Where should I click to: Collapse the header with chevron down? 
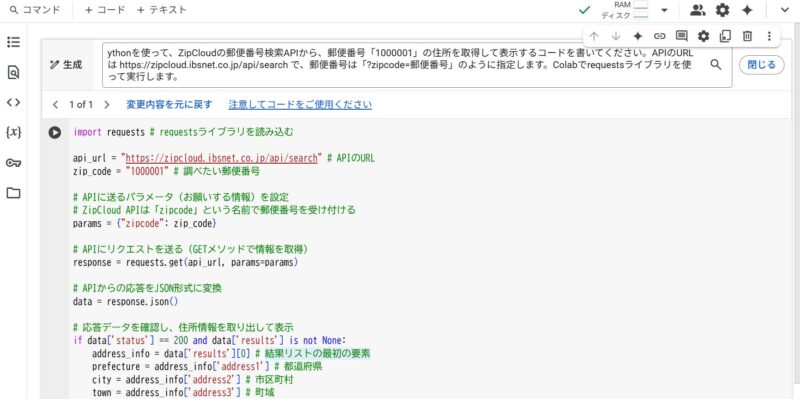(785, 10)
